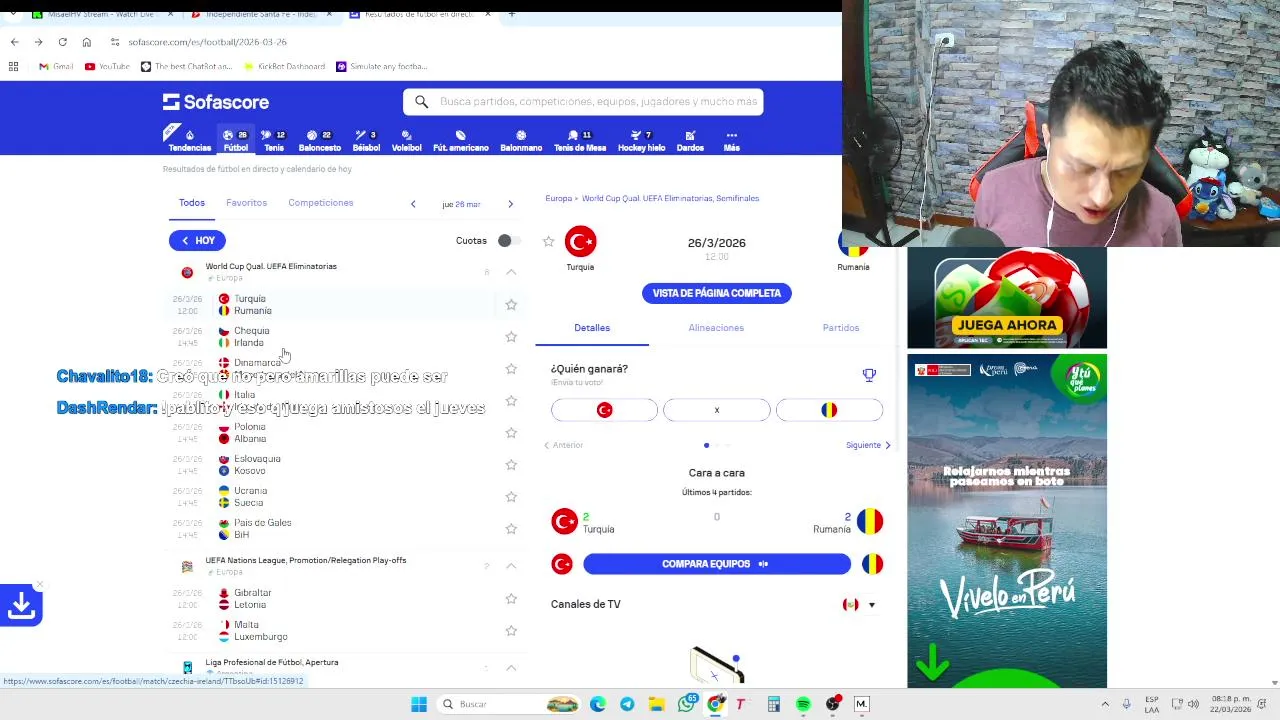Vote Rumania to win
Screen dimensions: 1280x720
829,410
